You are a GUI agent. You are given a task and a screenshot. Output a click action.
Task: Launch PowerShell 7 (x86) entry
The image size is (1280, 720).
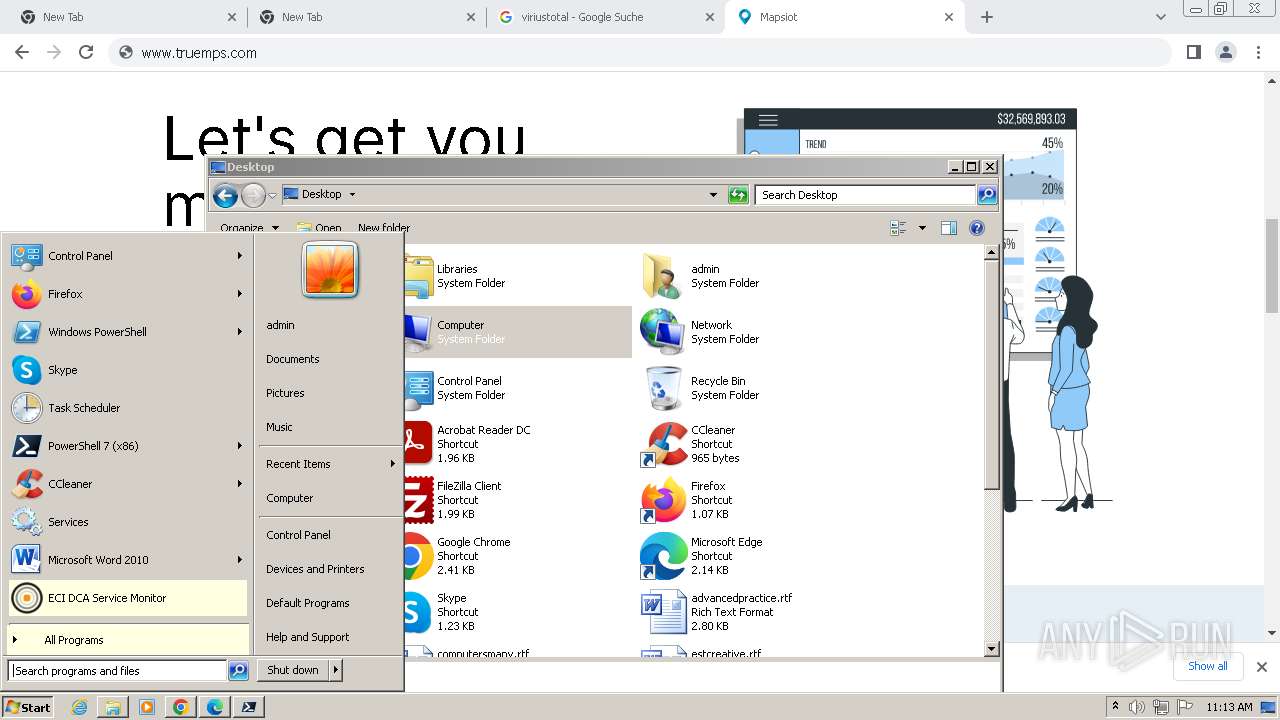coord(127,446)
